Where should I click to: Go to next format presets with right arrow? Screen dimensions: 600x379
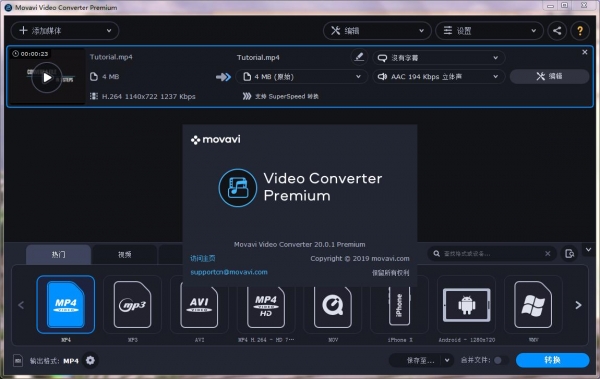click(x=578, y=305)
